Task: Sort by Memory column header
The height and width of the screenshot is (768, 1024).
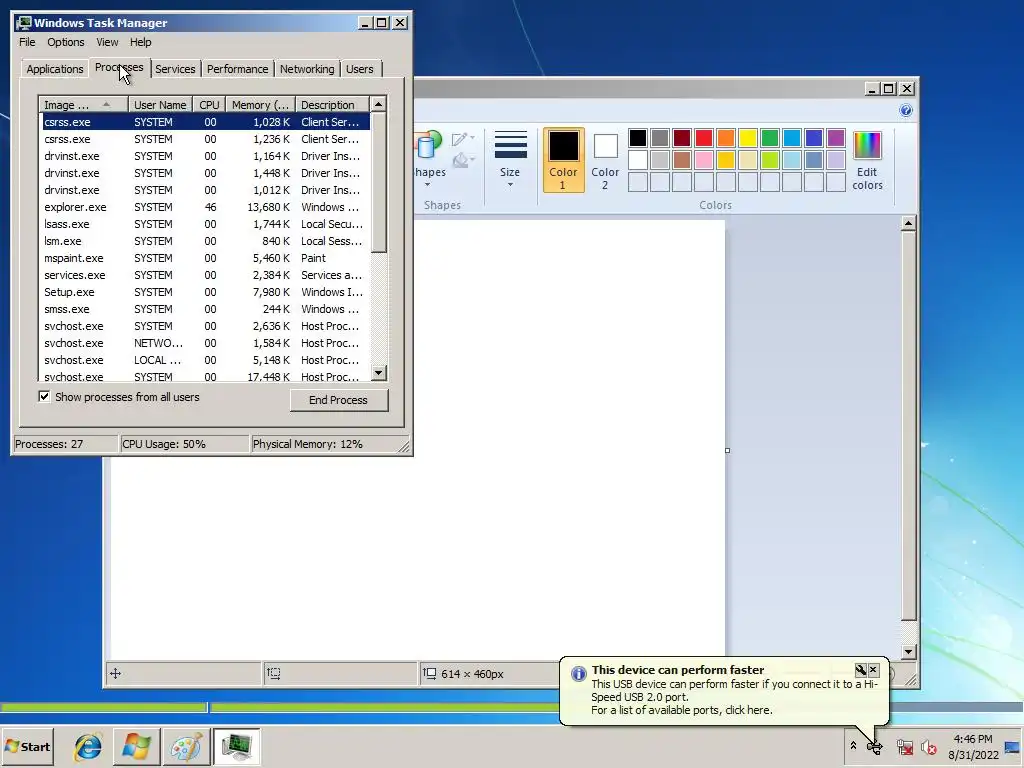Action: pos(260,104)
